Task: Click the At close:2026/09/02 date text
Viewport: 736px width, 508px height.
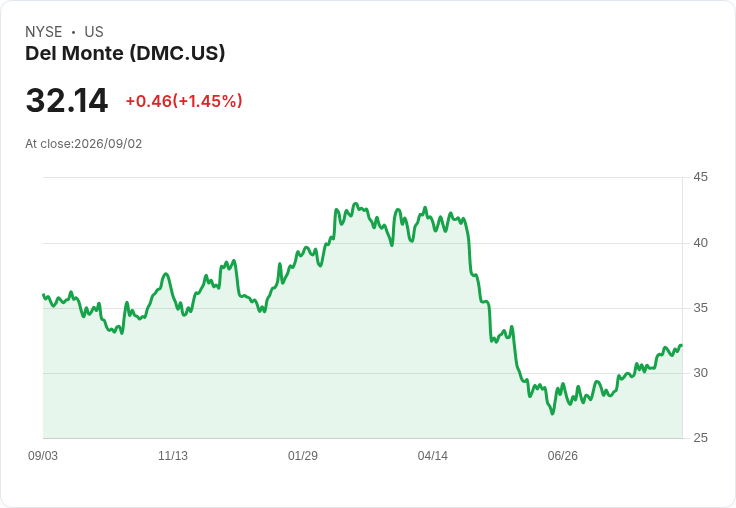Action: [x=84, y=144]
